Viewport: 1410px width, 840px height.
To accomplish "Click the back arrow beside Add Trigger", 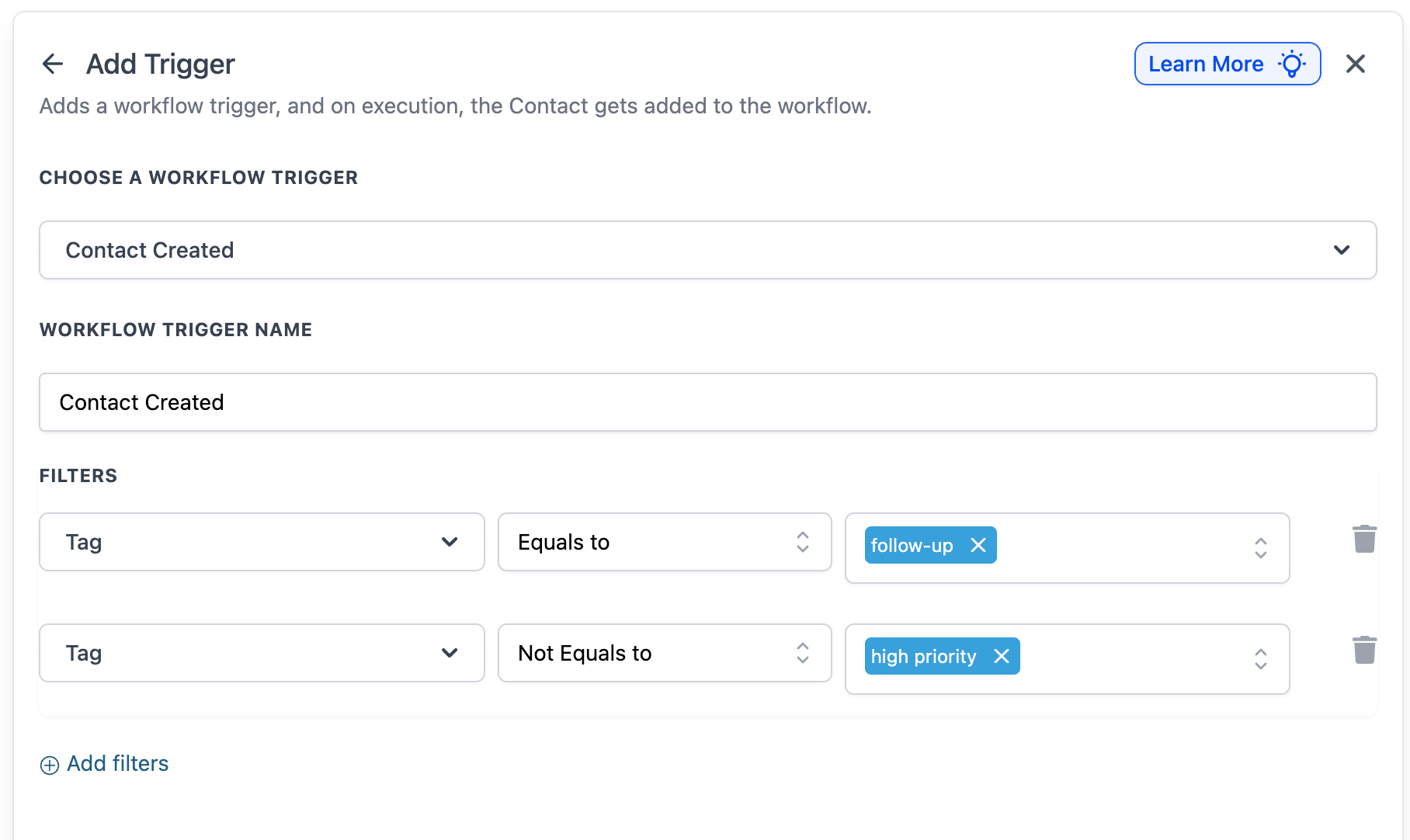I will (52, 64).
